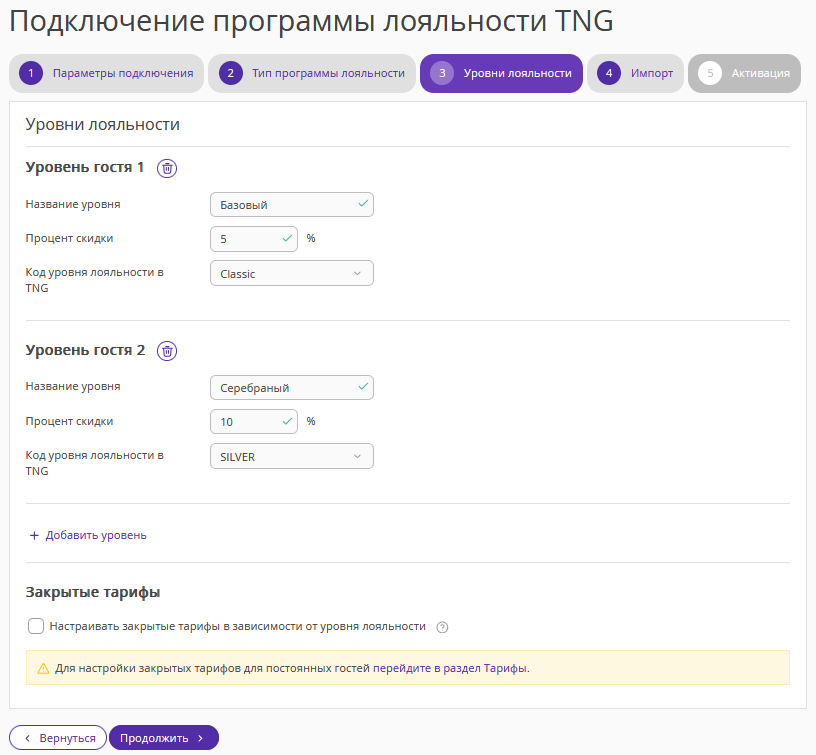
Task: Edit level name field Базовый
Action: pos(292,204)
